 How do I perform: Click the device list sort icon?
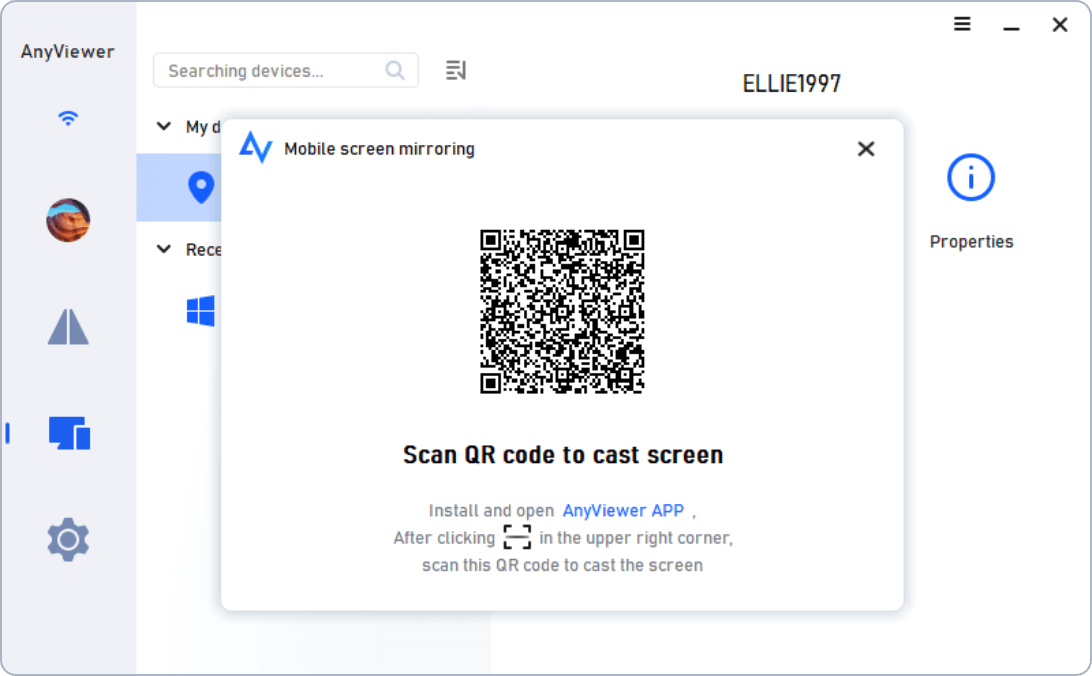pyautogui.click(x=456, y=70)
